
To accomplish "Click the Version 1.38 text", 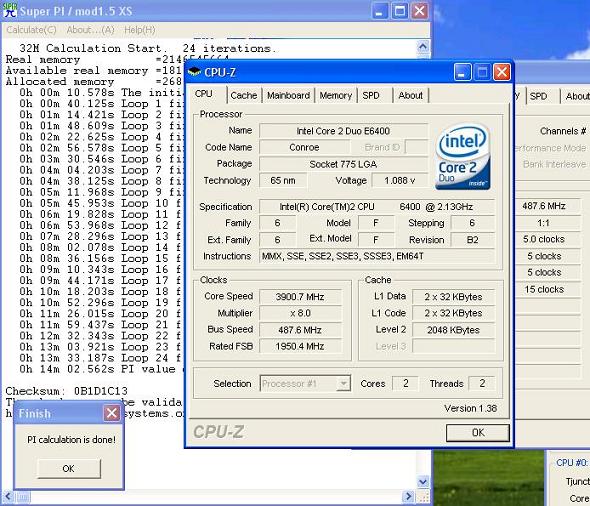I will (x=470, y=408).
